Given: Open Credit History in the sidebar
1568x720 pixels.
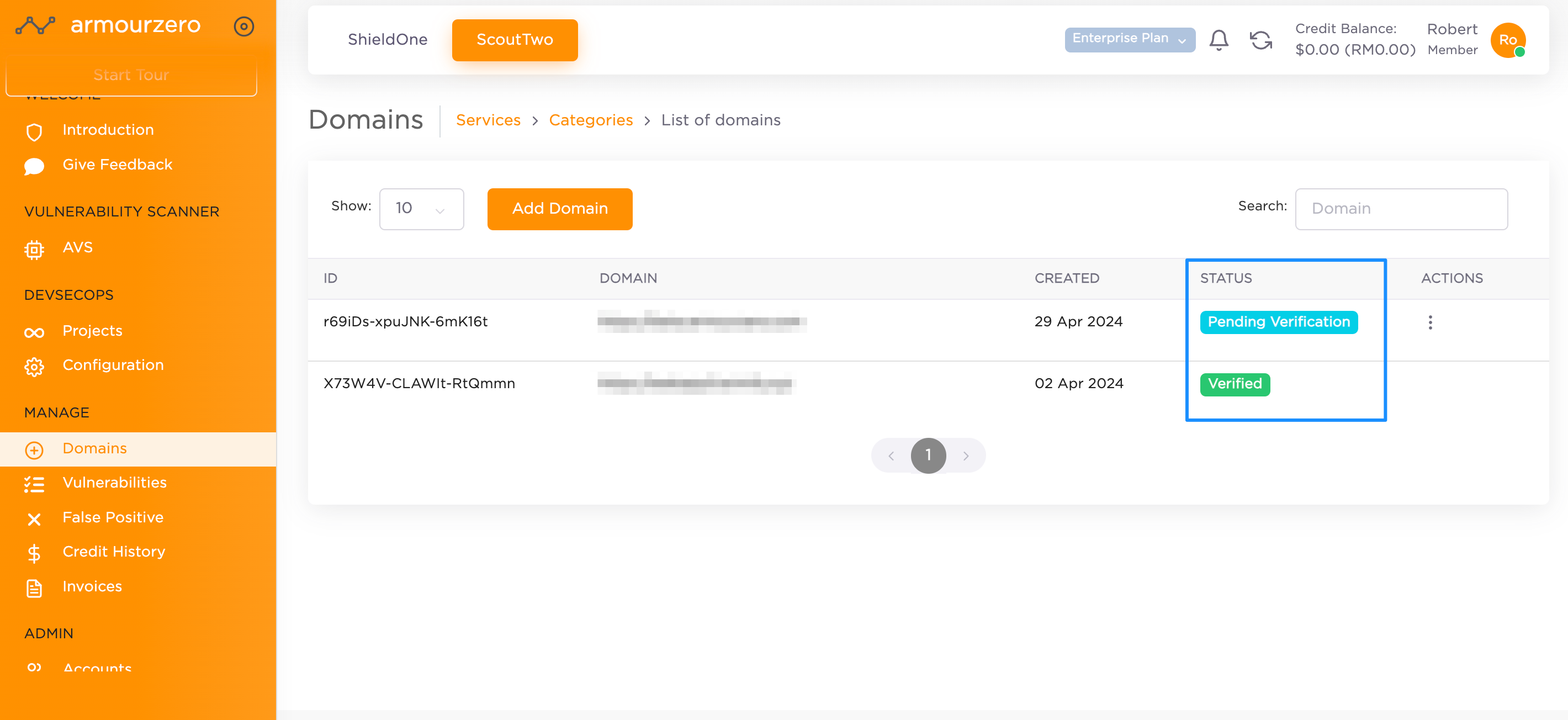Looking at the screenshot, I should [114, 552].
